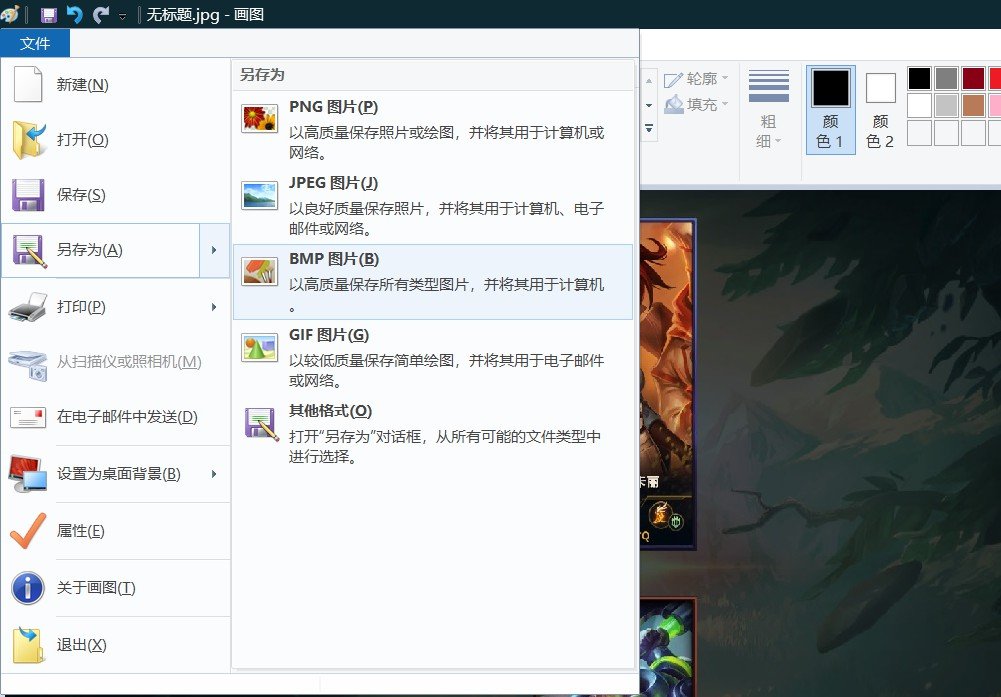This screenshot has height=697, width=1001.
Task: Pick the dark red palette swatch
Action: 974,79
